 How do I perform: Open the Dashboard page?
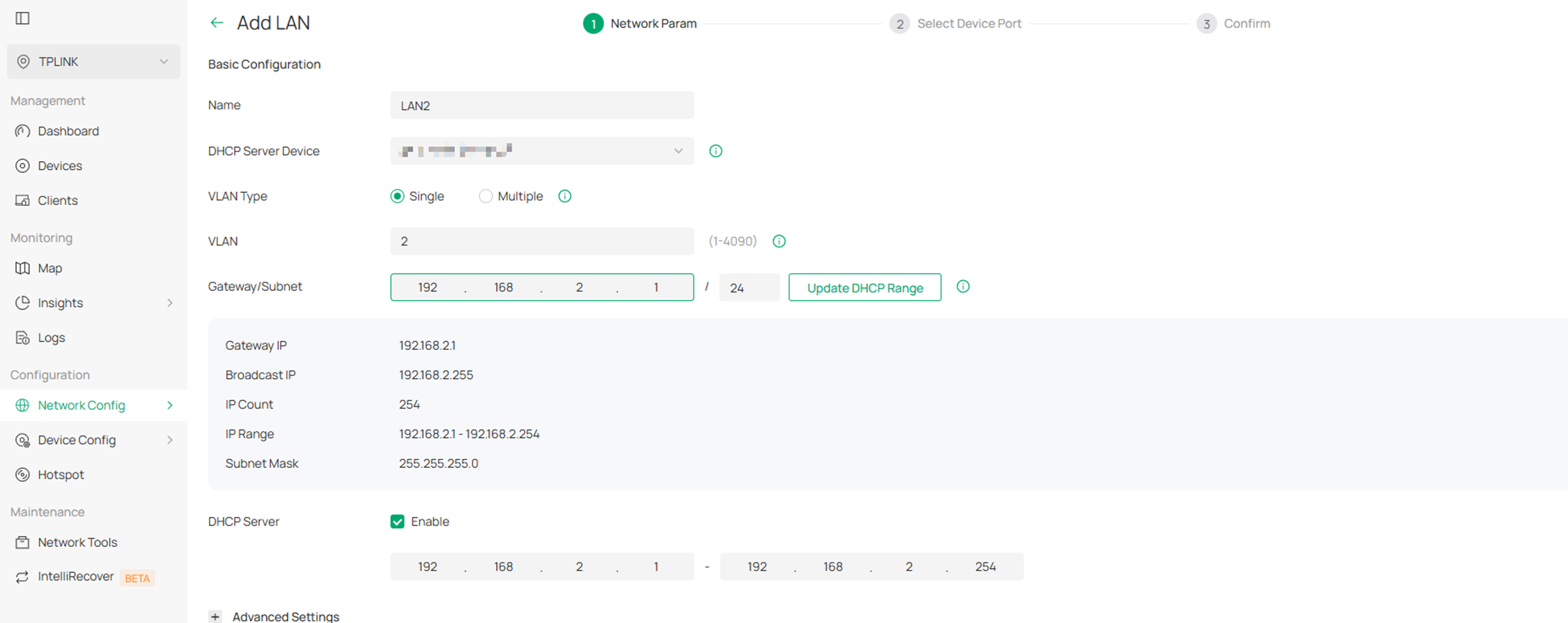coord(68,131)
